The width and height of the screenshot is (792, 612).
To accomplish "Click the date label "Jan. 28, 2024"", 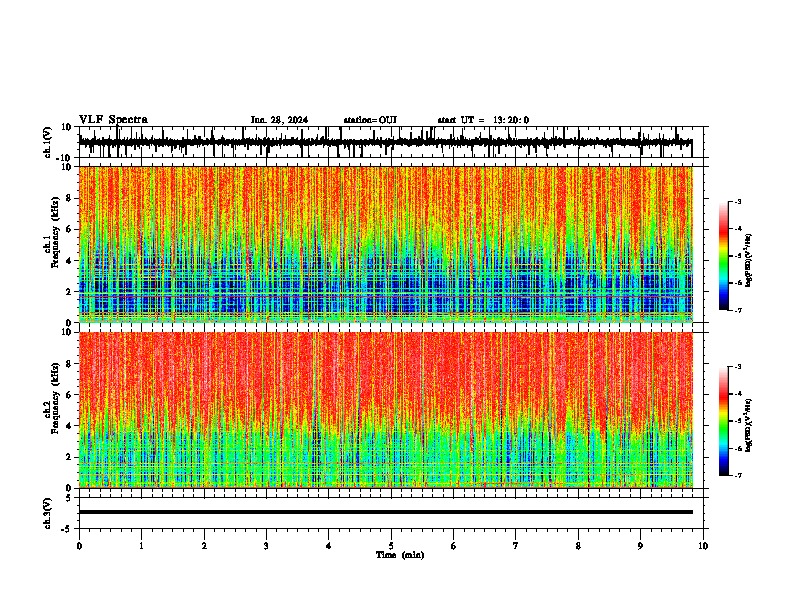I will coord(279,120).
